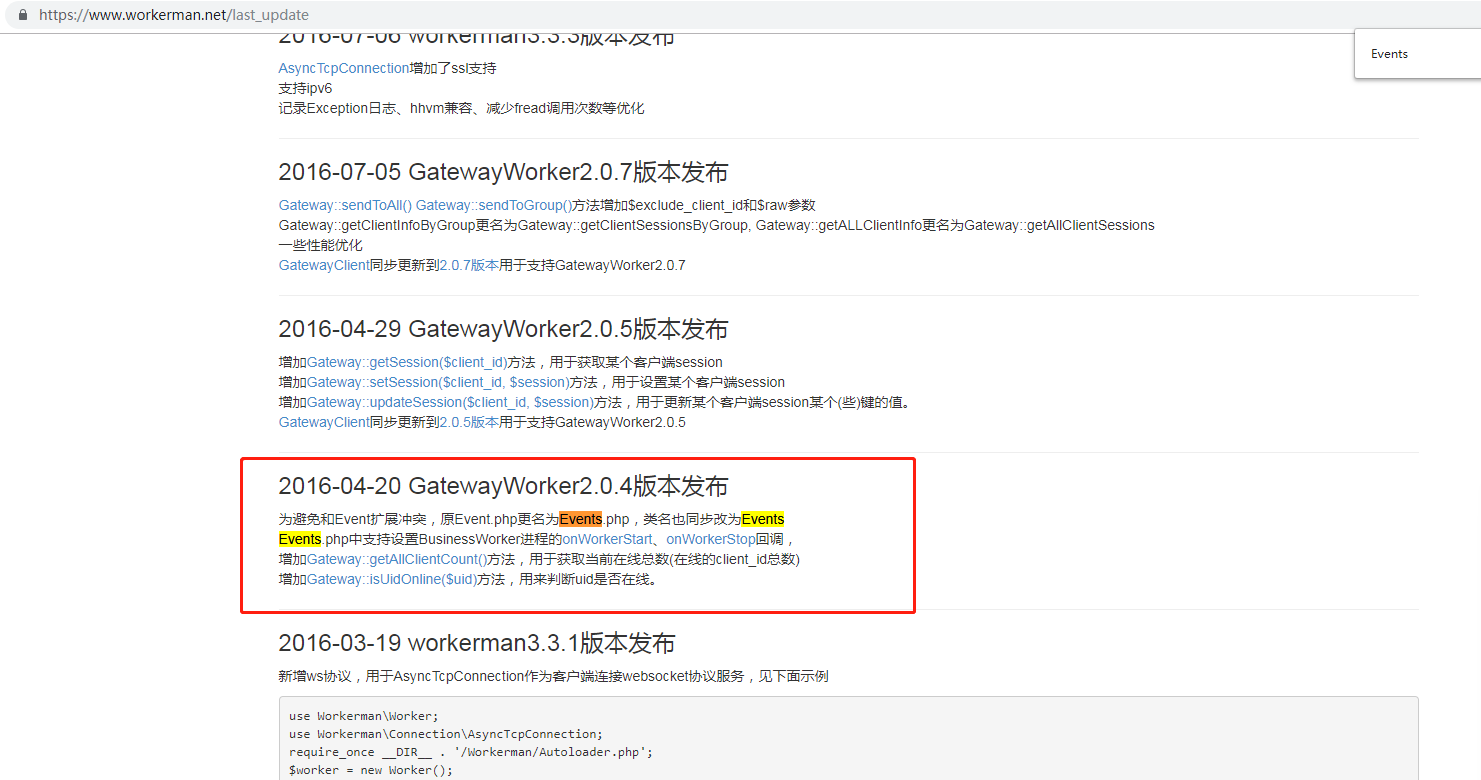Open GatewayClient link in the 2.0.7 section

324,265
